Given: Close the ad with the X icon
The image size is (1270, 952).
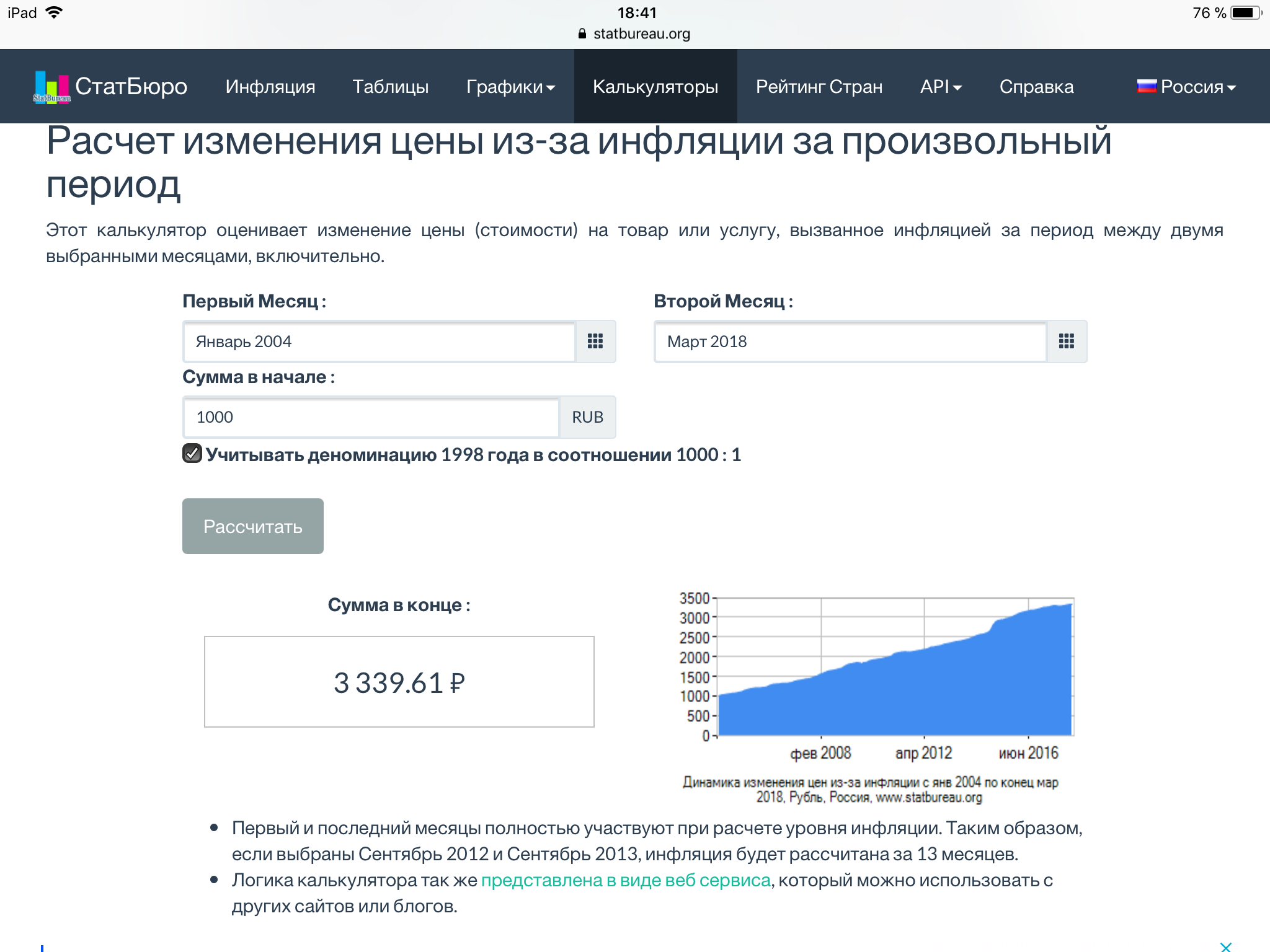Looking at the screenshot, I should pos(1226,946).
